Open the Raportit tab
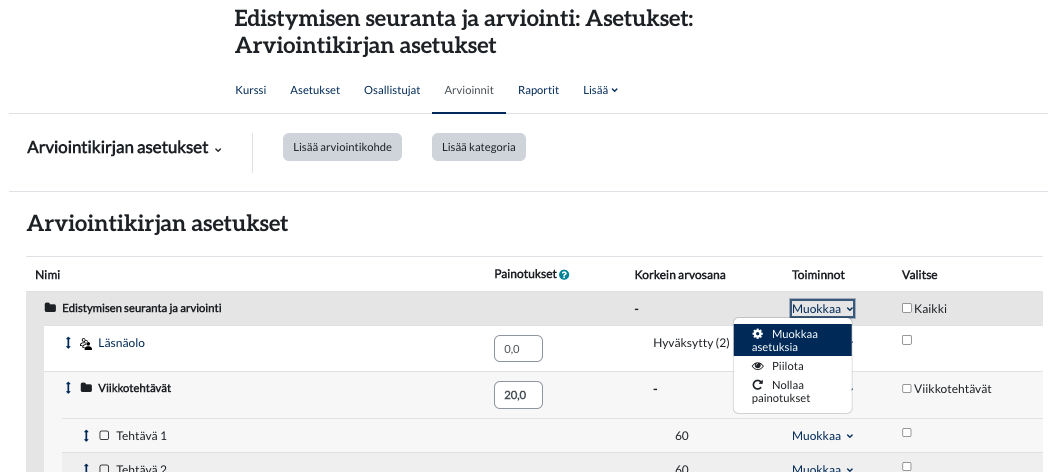 click(538, 90)
